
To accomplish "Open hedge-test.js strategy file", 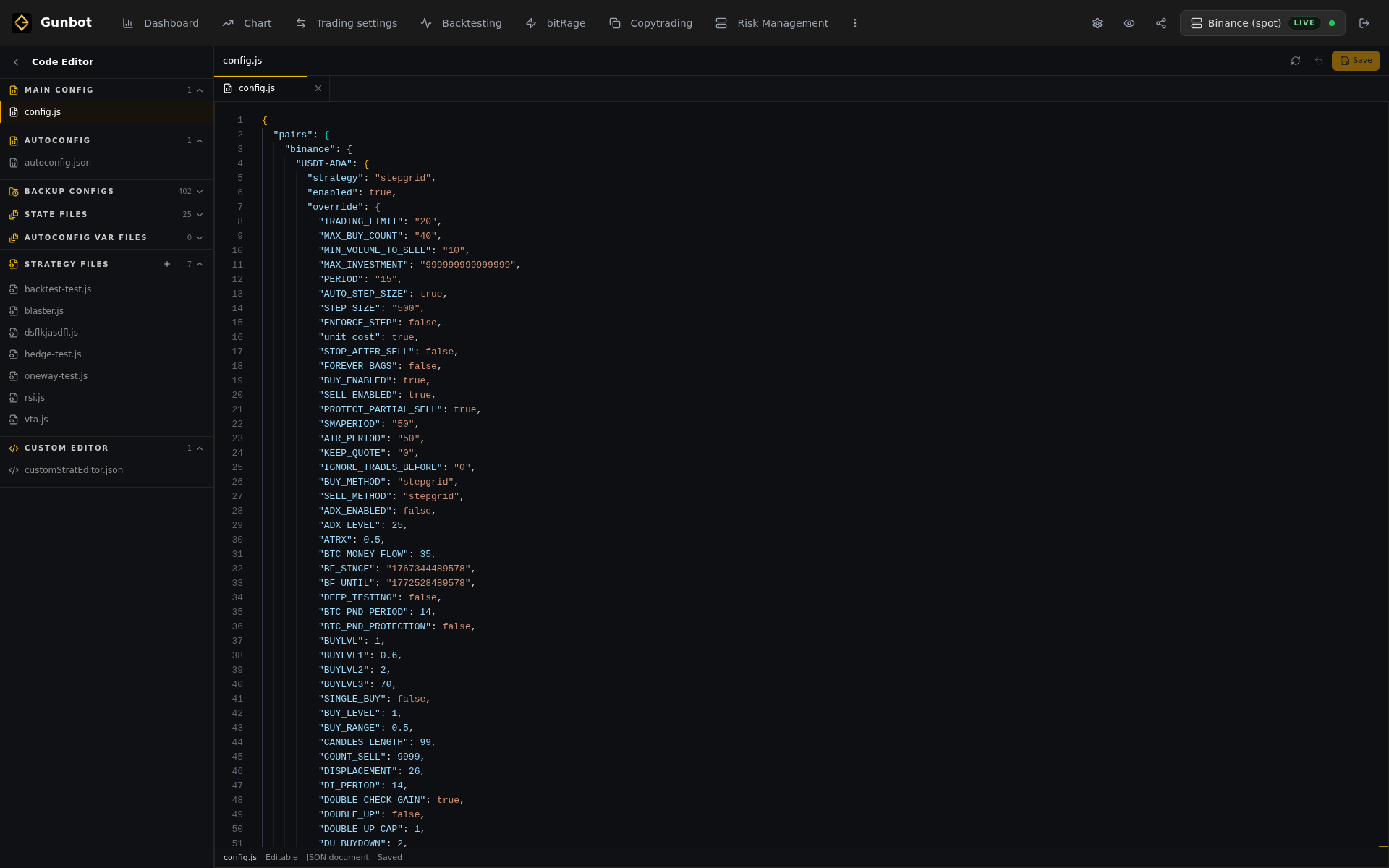I will tap(107, 354).
